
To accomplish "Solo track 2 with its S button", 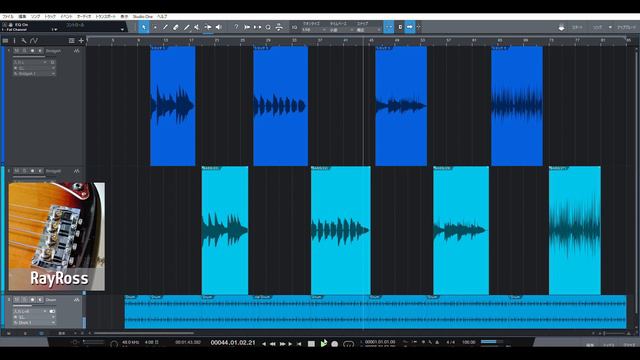I will pos(24,171).
